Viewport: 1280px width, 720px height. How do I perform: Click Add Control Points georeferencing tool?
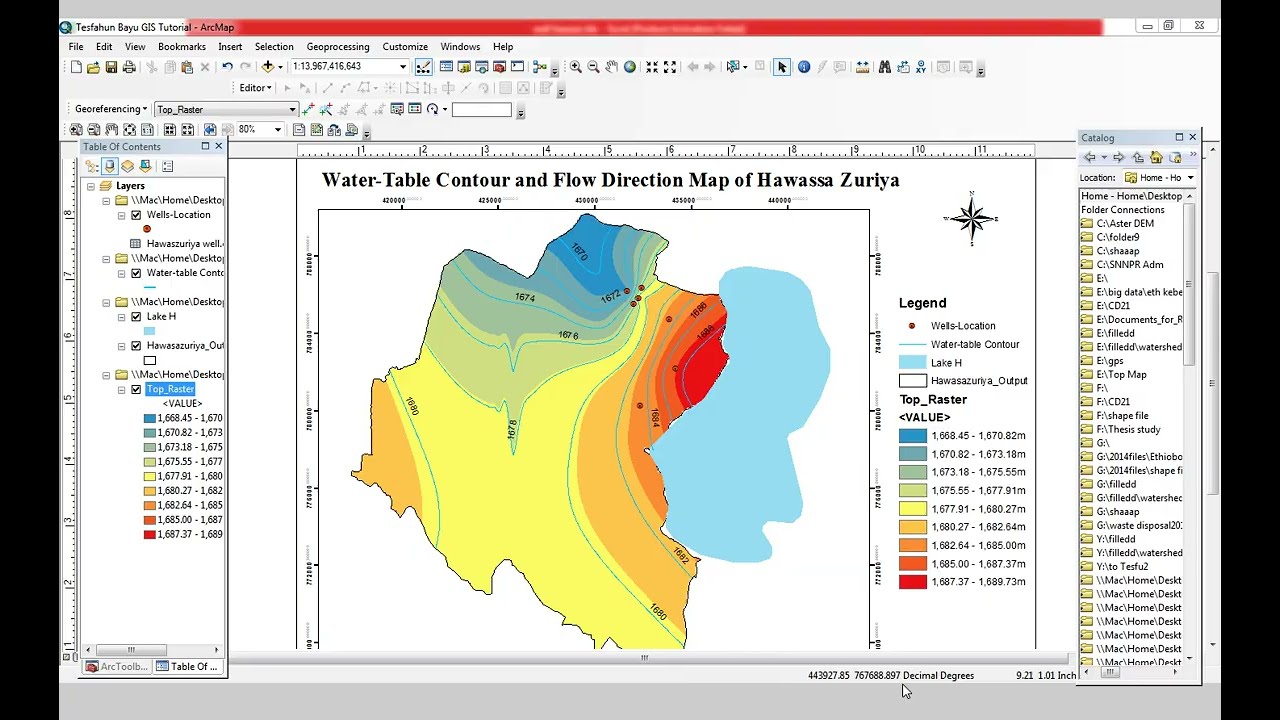coord(308,109)
